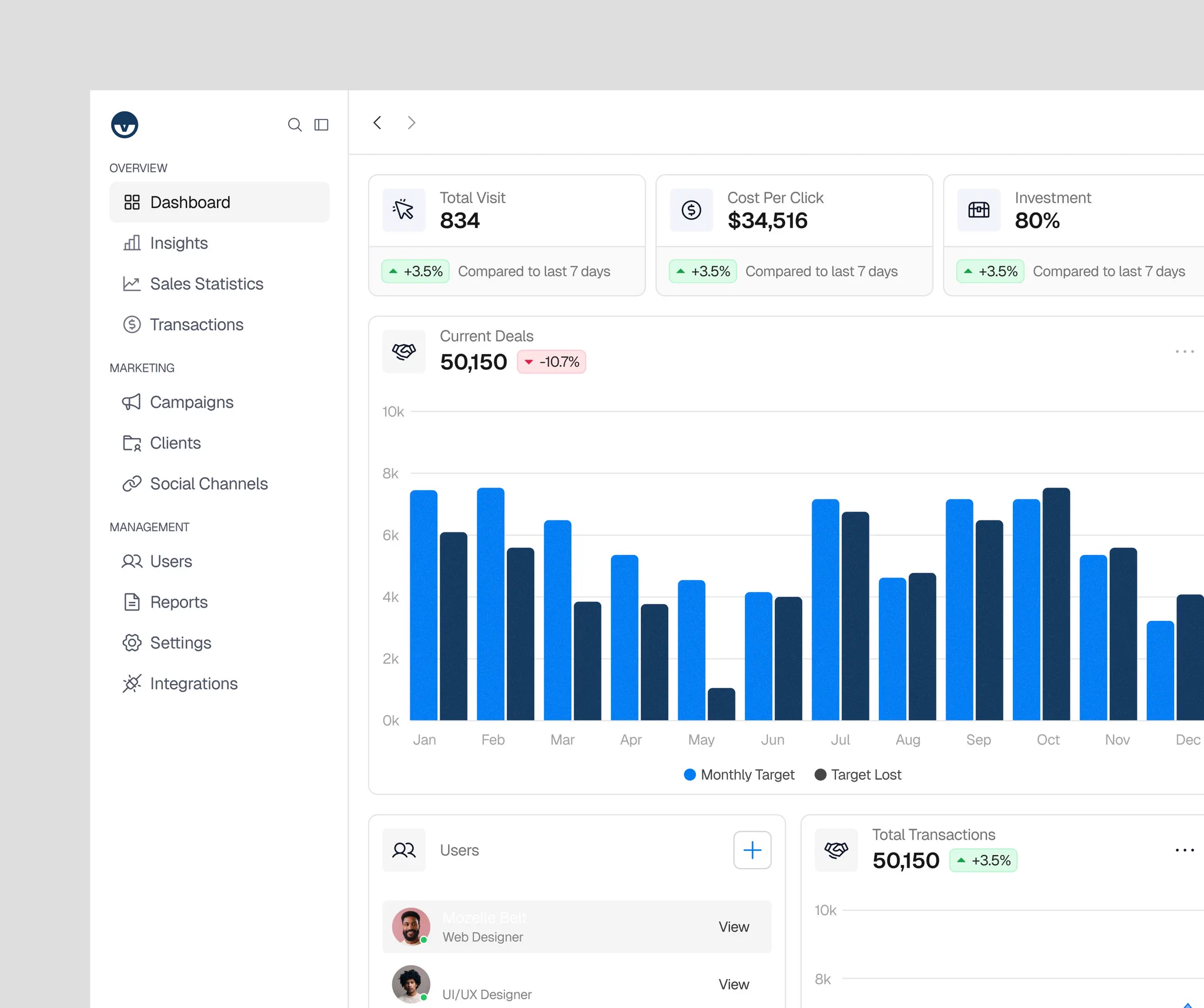The image size is (1204, 1008).
Task: View the Web Designer user
Action: pyautogui.click(x=734, y=927)
